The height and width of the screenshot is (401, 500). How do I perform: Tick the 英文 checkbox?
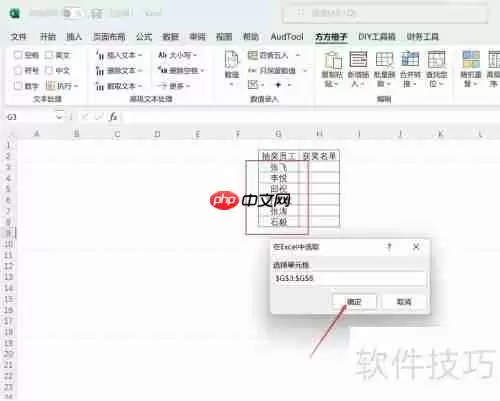point(49,55)
